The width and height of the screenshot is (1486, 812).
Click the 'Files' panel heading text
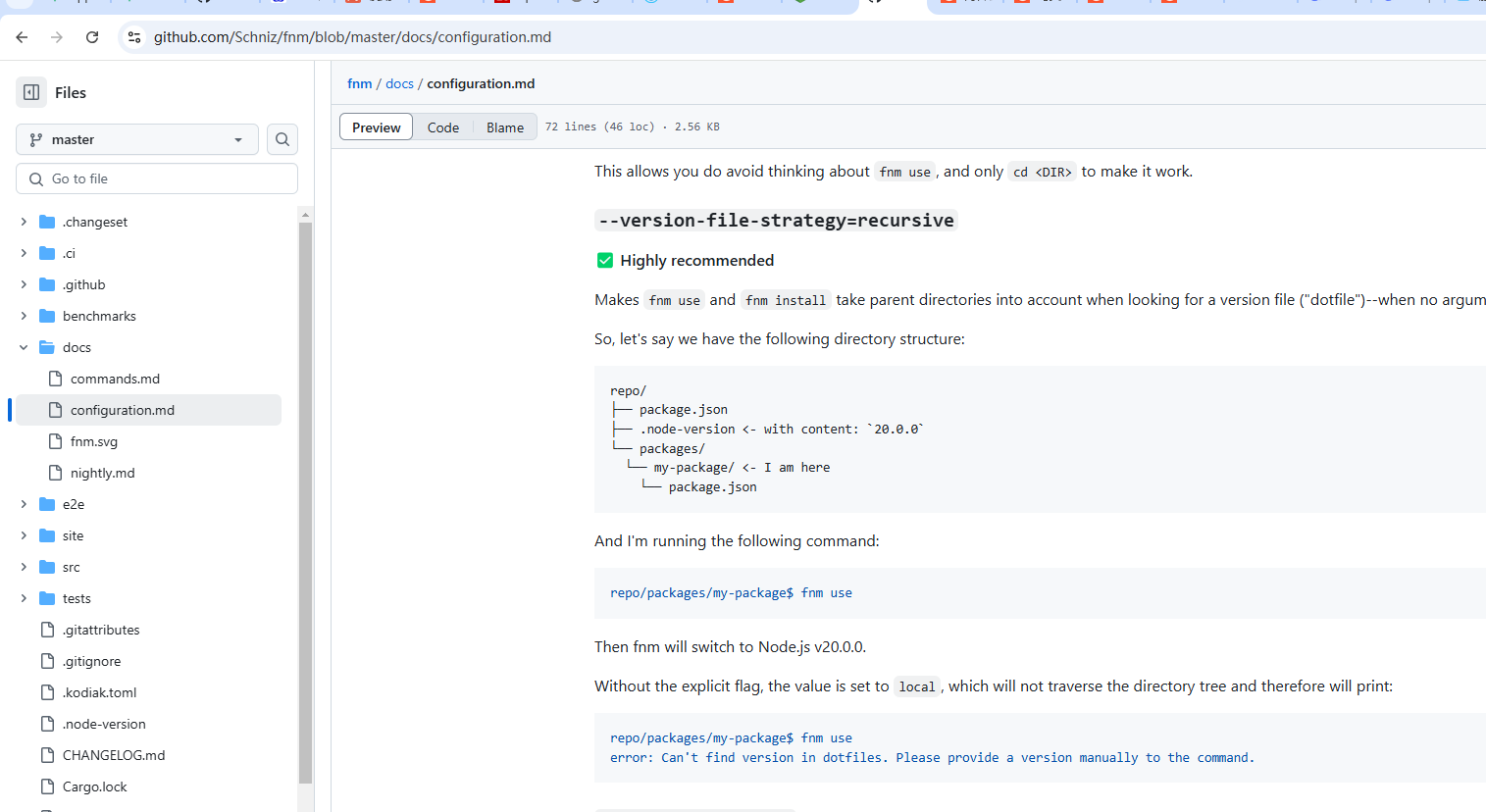coord(71,92)
